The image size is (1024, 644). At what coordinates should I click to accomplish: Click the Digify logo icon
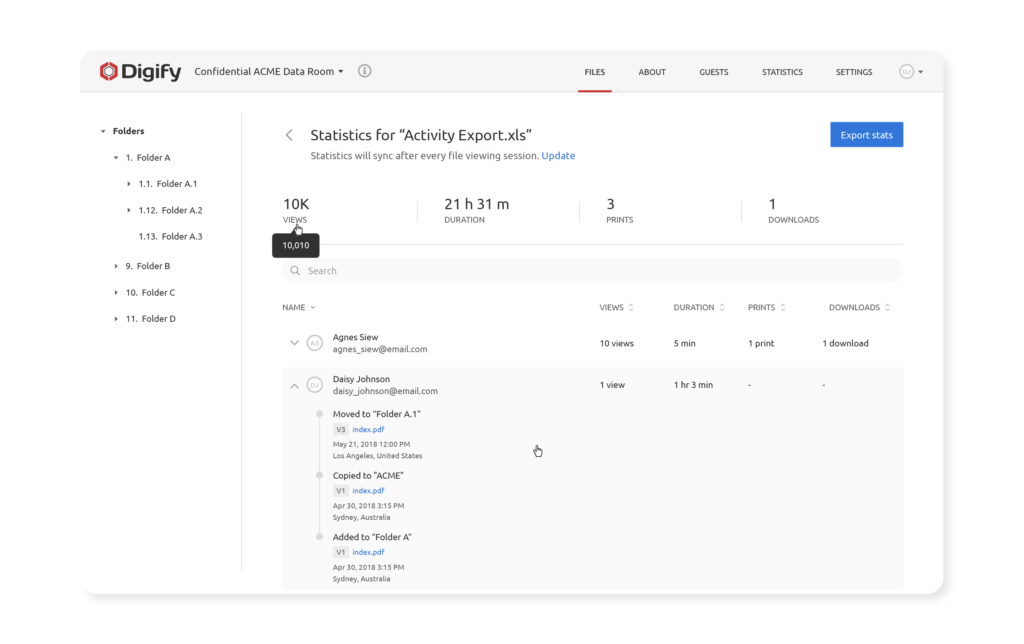109,72
